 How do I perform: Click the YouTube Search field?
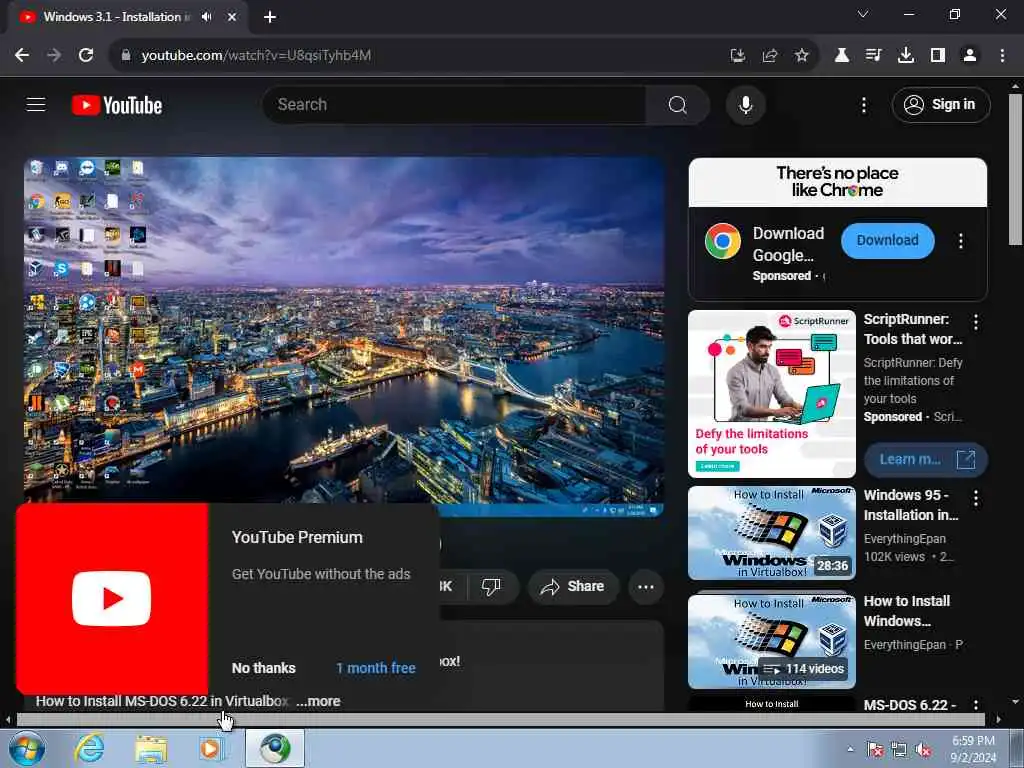454,104
